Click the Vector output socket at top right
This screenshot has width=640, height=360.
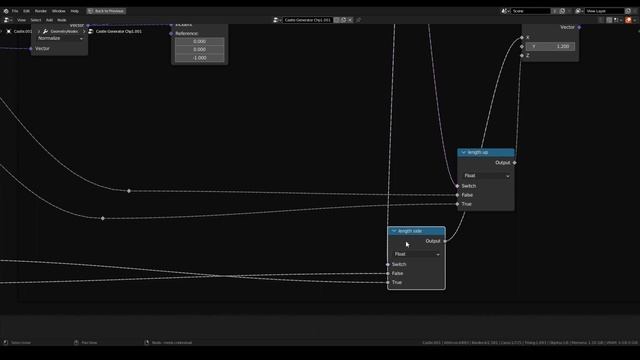pyautogui.click(x=579, y=27)
